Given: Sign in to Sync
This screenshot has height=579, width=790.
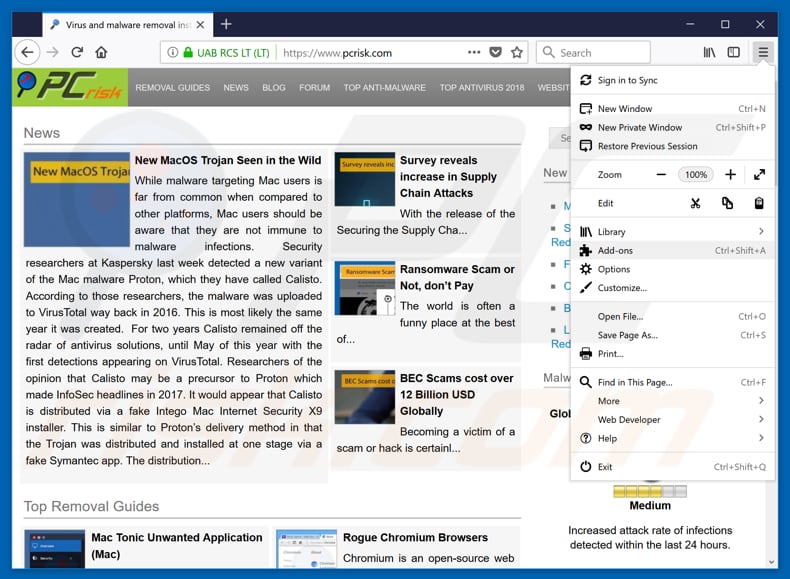Looking at the screenshot, I should click(x=673, y=80).
